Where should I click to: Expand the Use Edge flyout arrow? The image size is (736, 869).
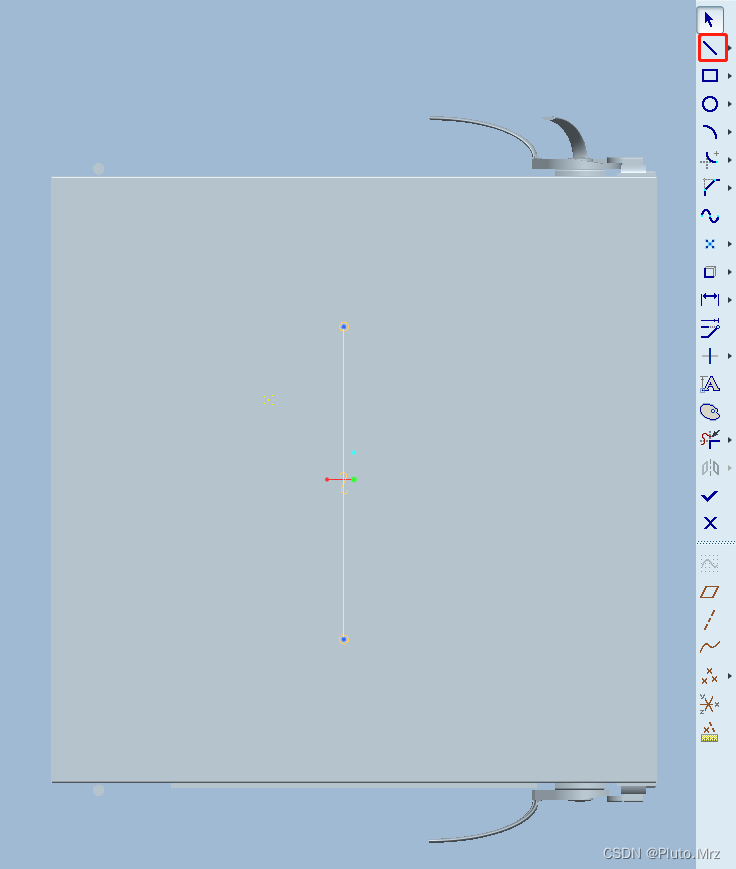(730, 272)
